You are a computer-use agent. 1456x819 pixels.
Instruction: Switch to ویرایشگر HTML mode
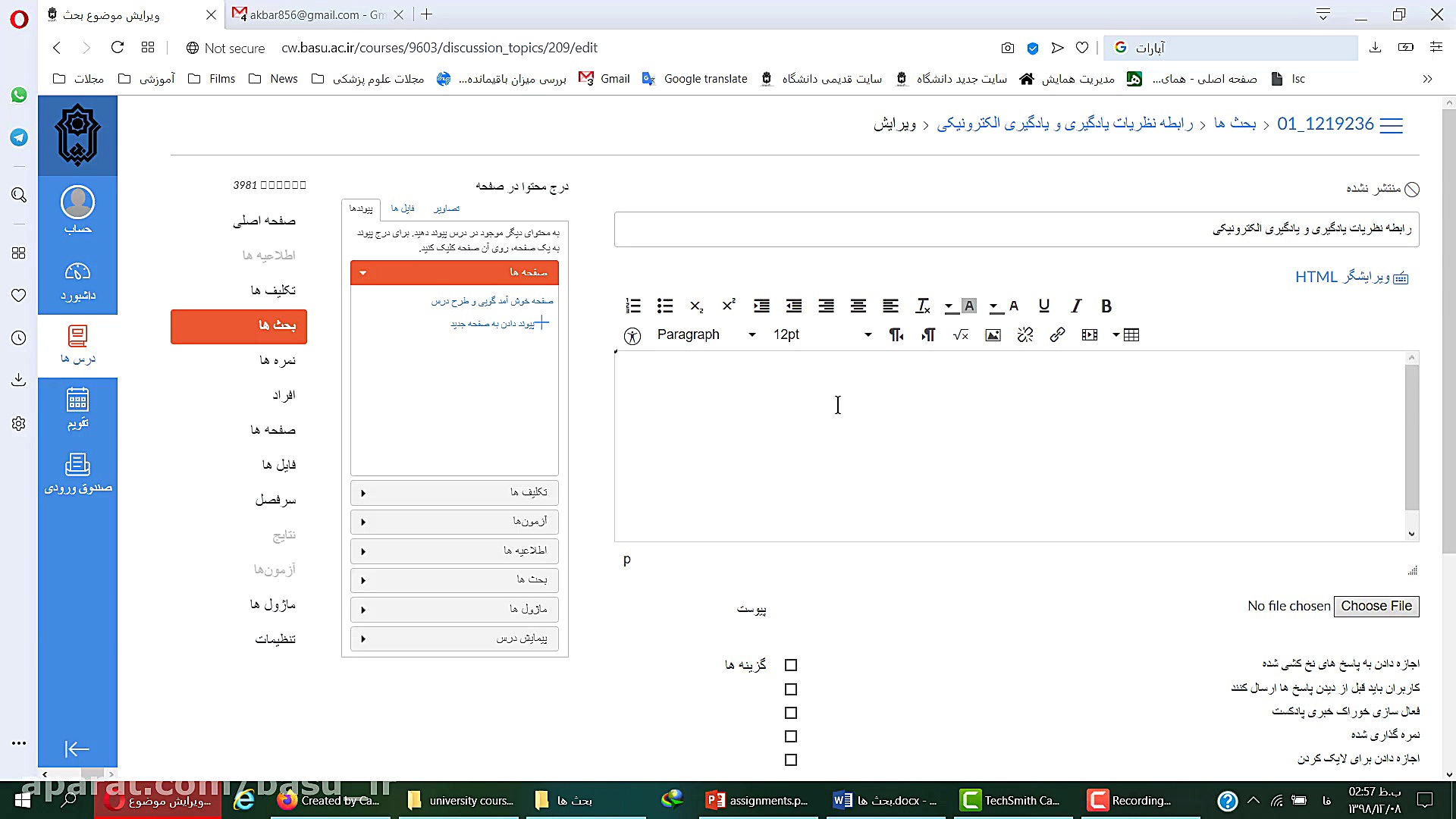click(1351, 277)
